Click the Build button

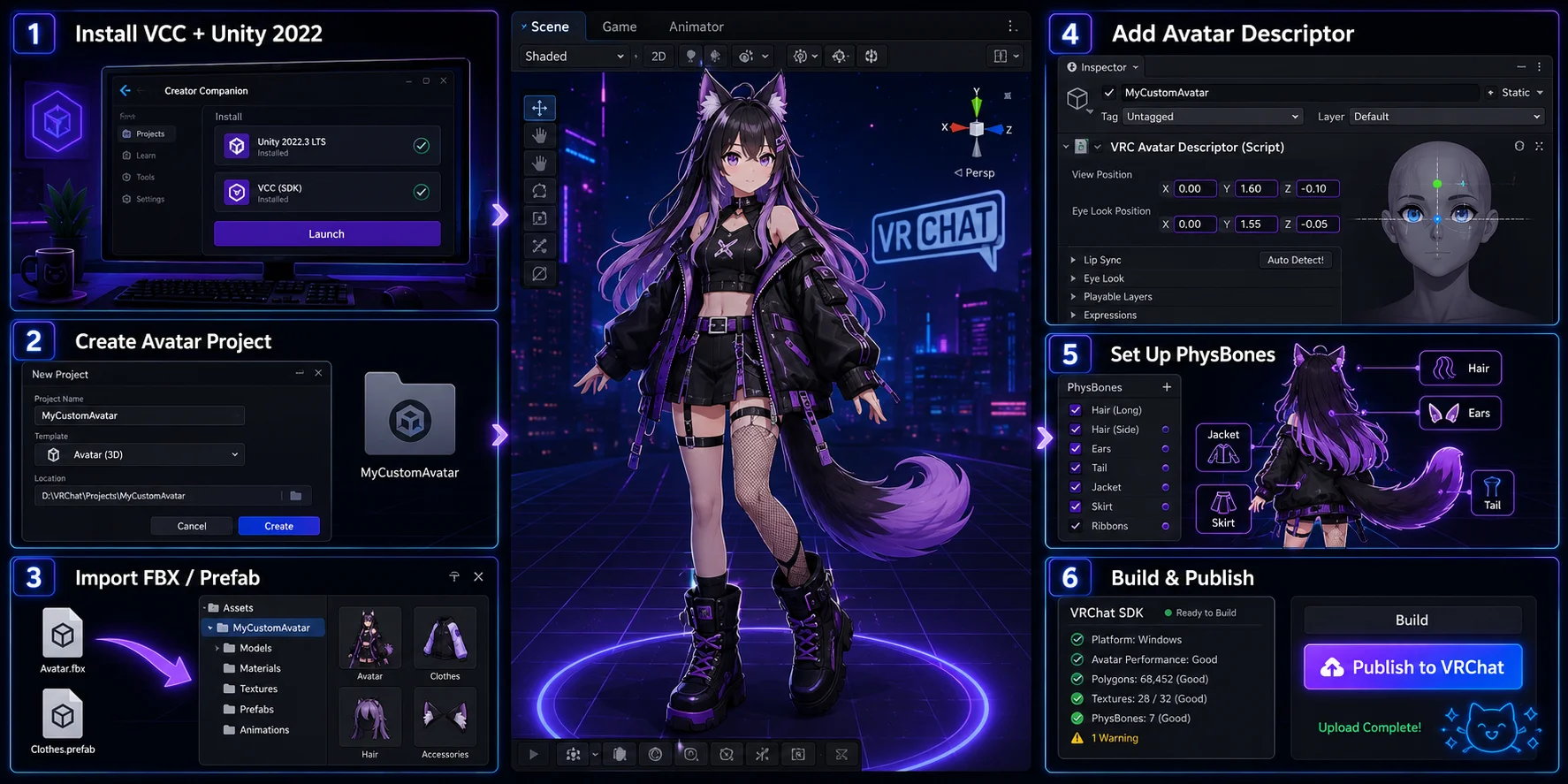click(x=1412, y=620)
